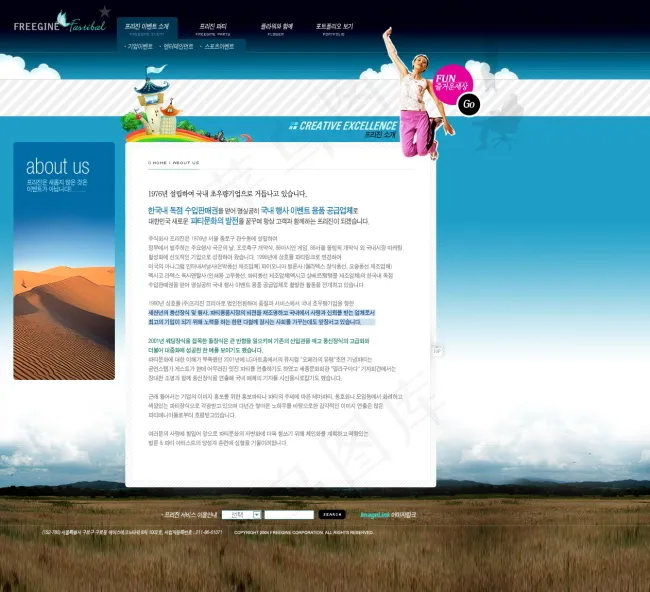Viewport: 650px width, 592px height.
Task: Click the pink FUN circle badge
Action: click(451, 80)
